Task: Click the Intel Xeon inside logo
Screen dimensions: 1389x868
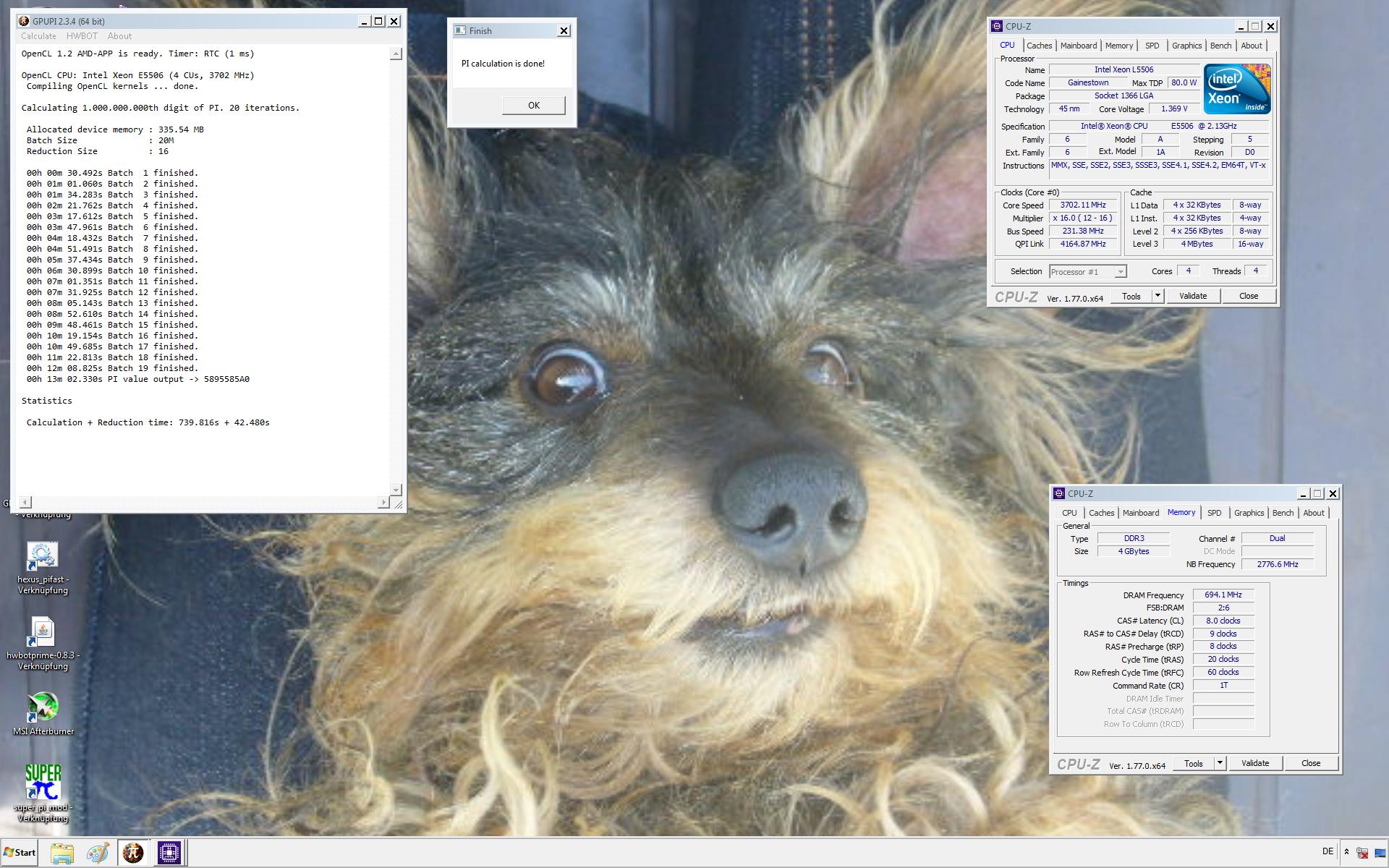Action: (x=1237, y=89)
